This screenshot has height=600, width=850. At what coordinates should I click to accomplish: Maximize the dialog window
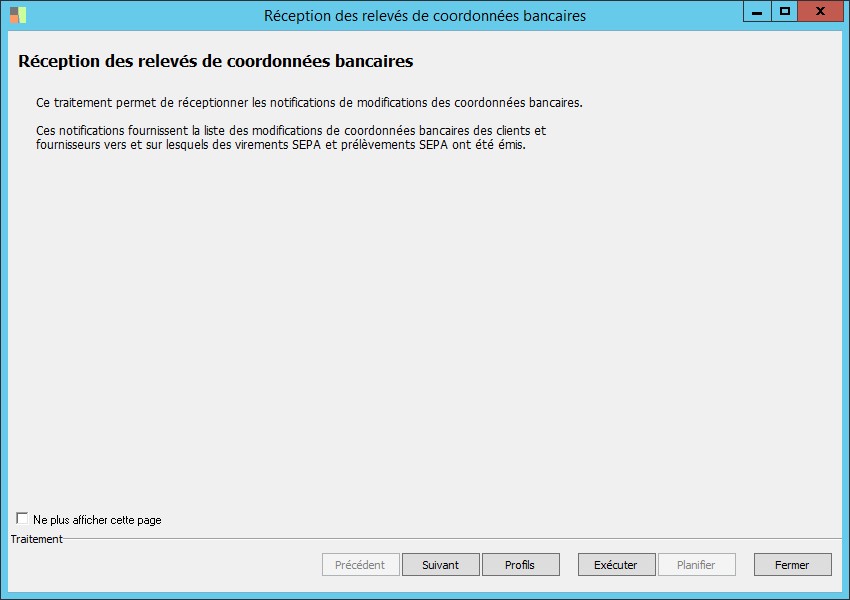(784, 11)
